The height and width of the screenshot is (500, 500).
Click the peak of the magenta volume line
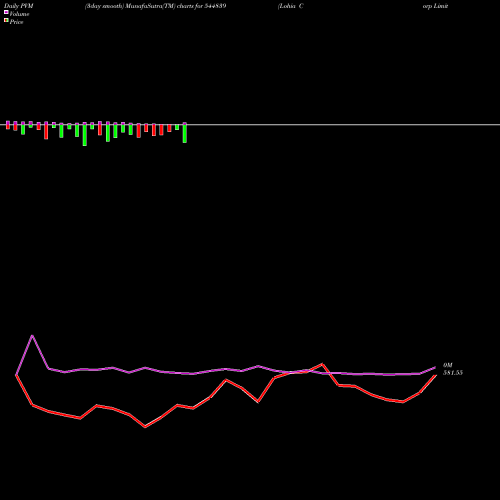coord(32,336)
